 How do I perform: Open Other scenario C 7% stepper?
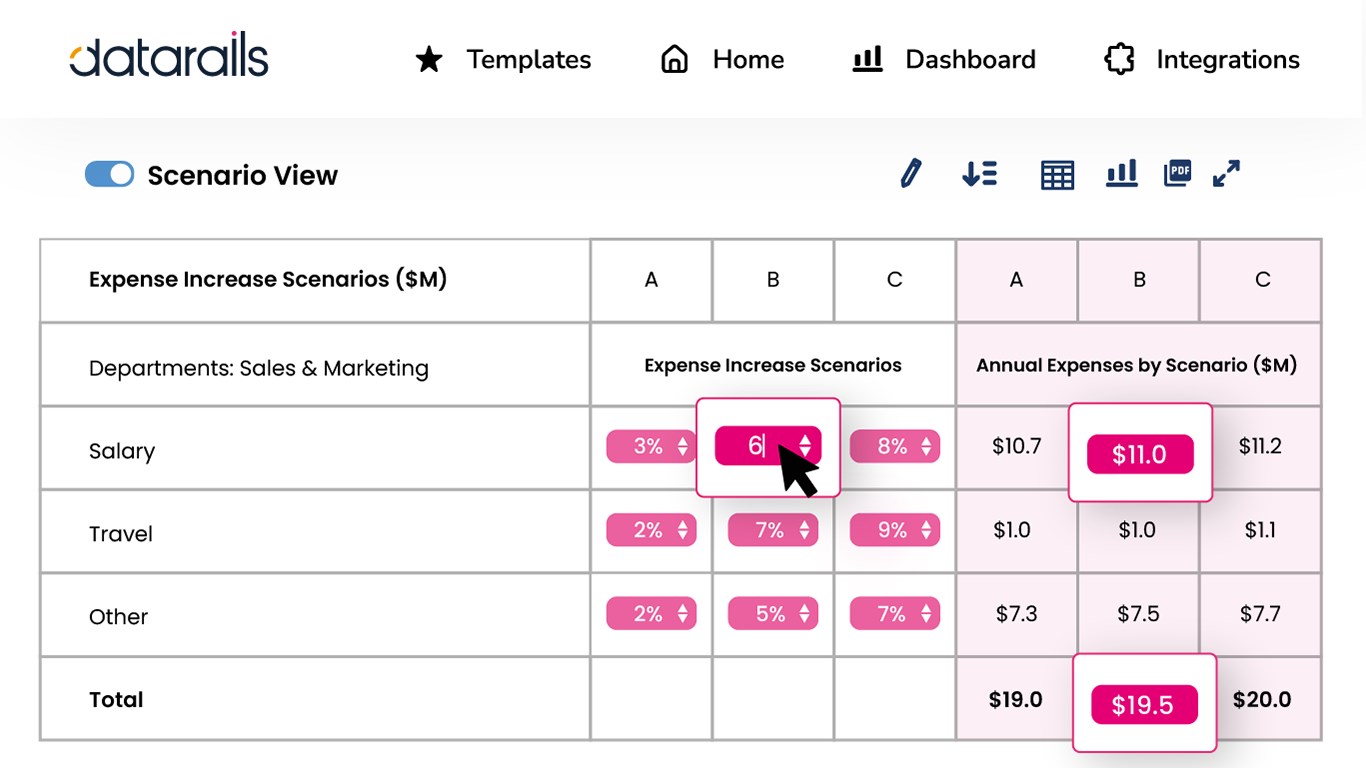point(895,614)
